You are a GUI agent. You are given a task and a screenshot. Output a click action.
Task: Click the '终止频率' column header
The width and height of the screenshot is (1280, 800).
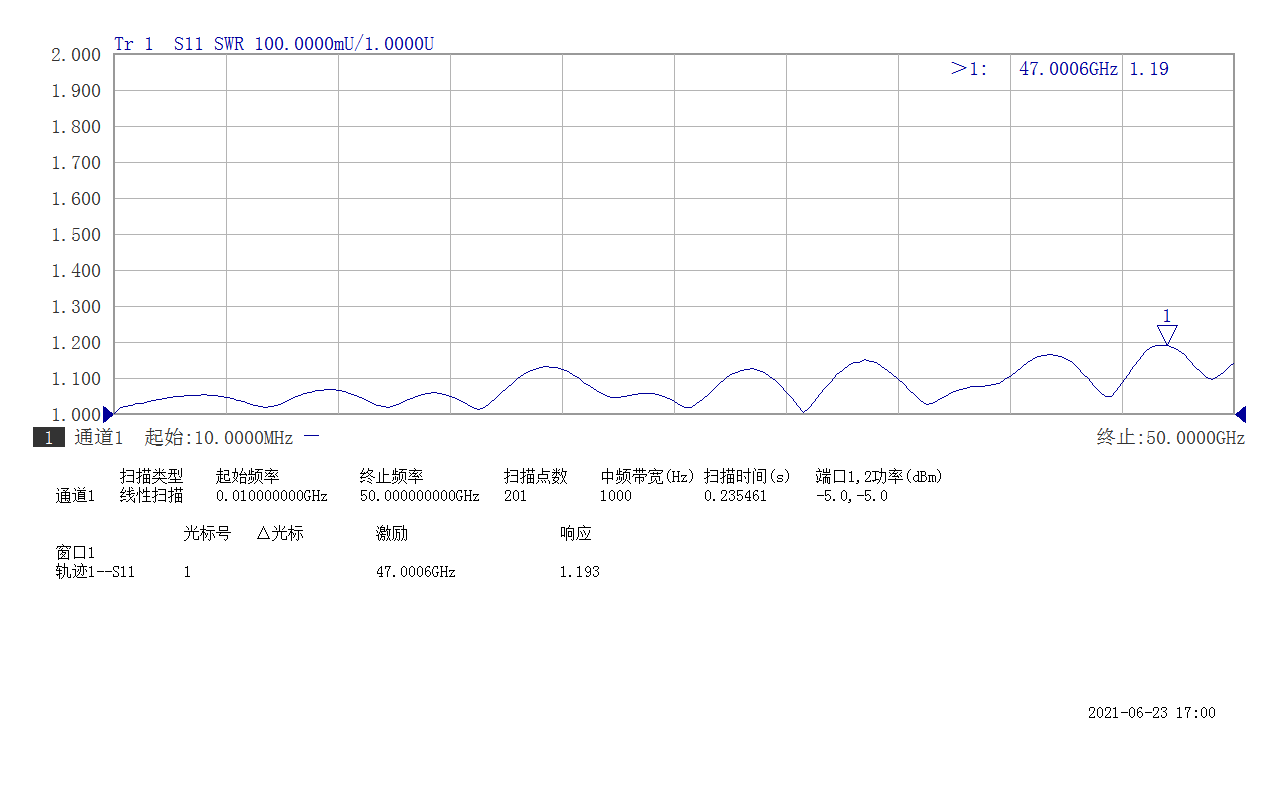point(391,476)
